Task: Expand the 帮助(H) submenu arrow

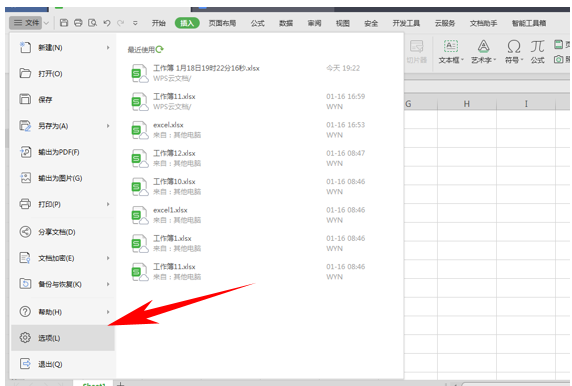Action: [x=108, y=312]
